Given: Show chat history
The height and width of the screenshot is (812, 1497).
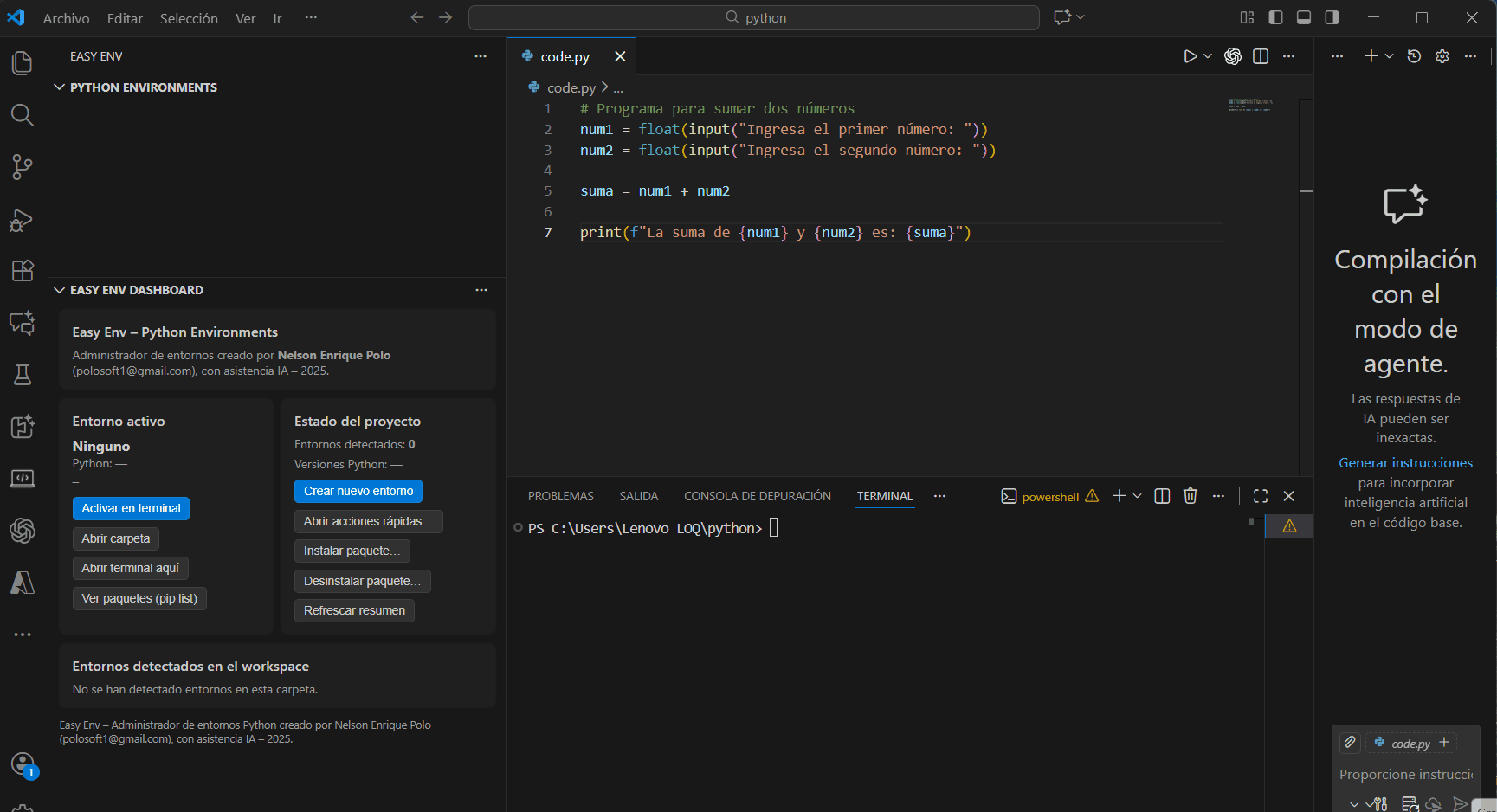Looking at the screenshot, I should click(x=1414, y=56).
